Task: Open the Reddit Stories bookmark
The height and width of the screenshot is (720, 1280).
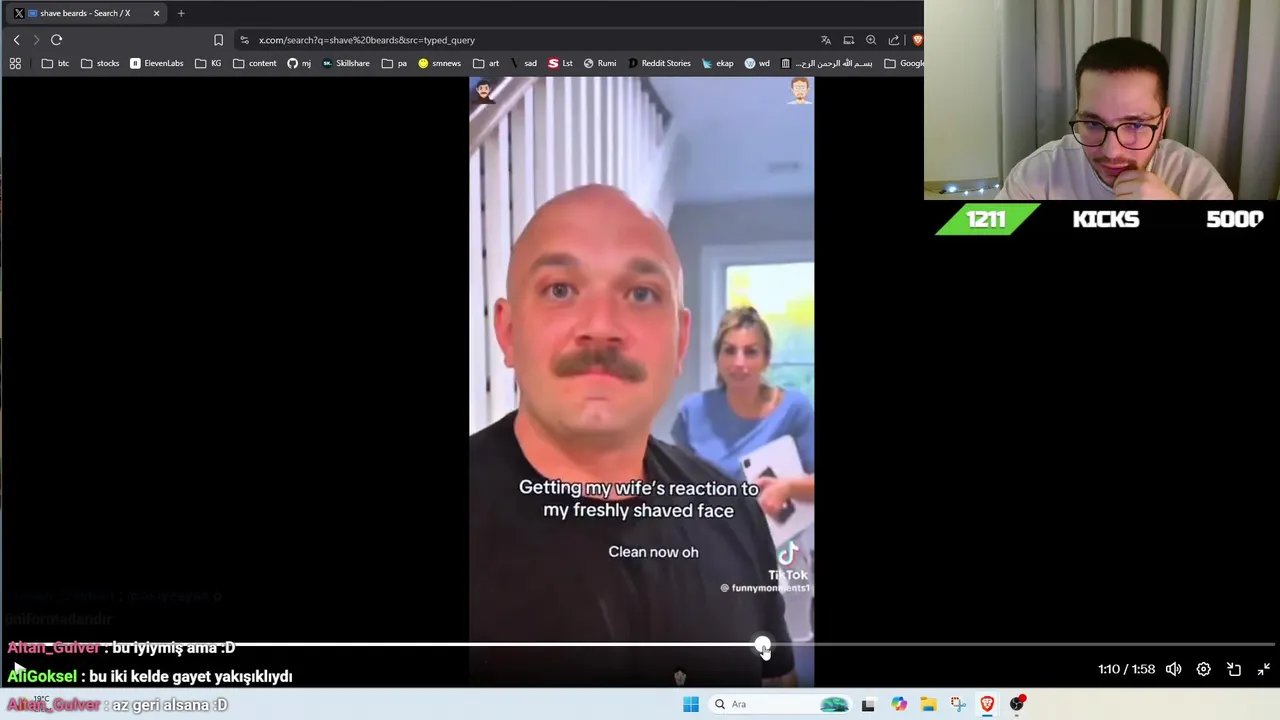Action: click(x=658, y=63)
